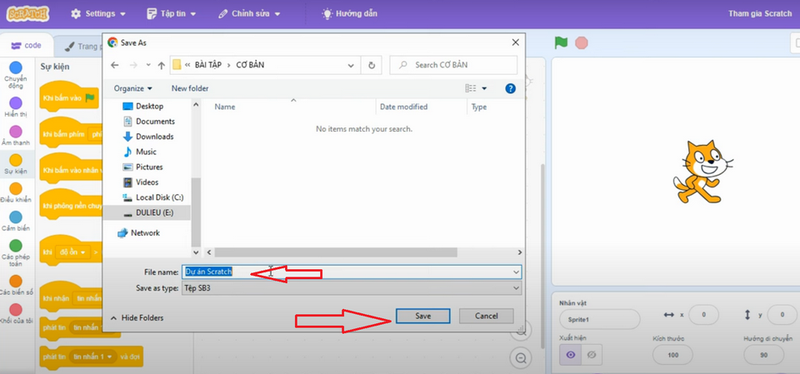
Task: Switch to the code tab
Action: pos(26,45)
